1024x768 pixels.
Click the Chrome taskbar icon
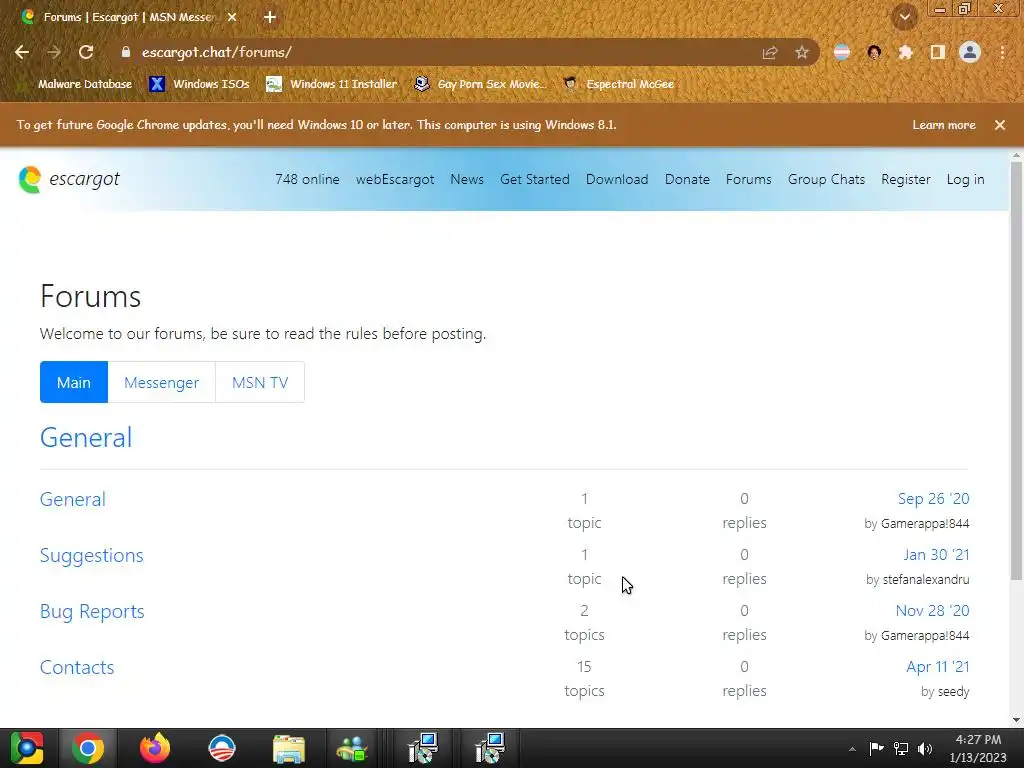pyautogui.click(x=88, y=748)
